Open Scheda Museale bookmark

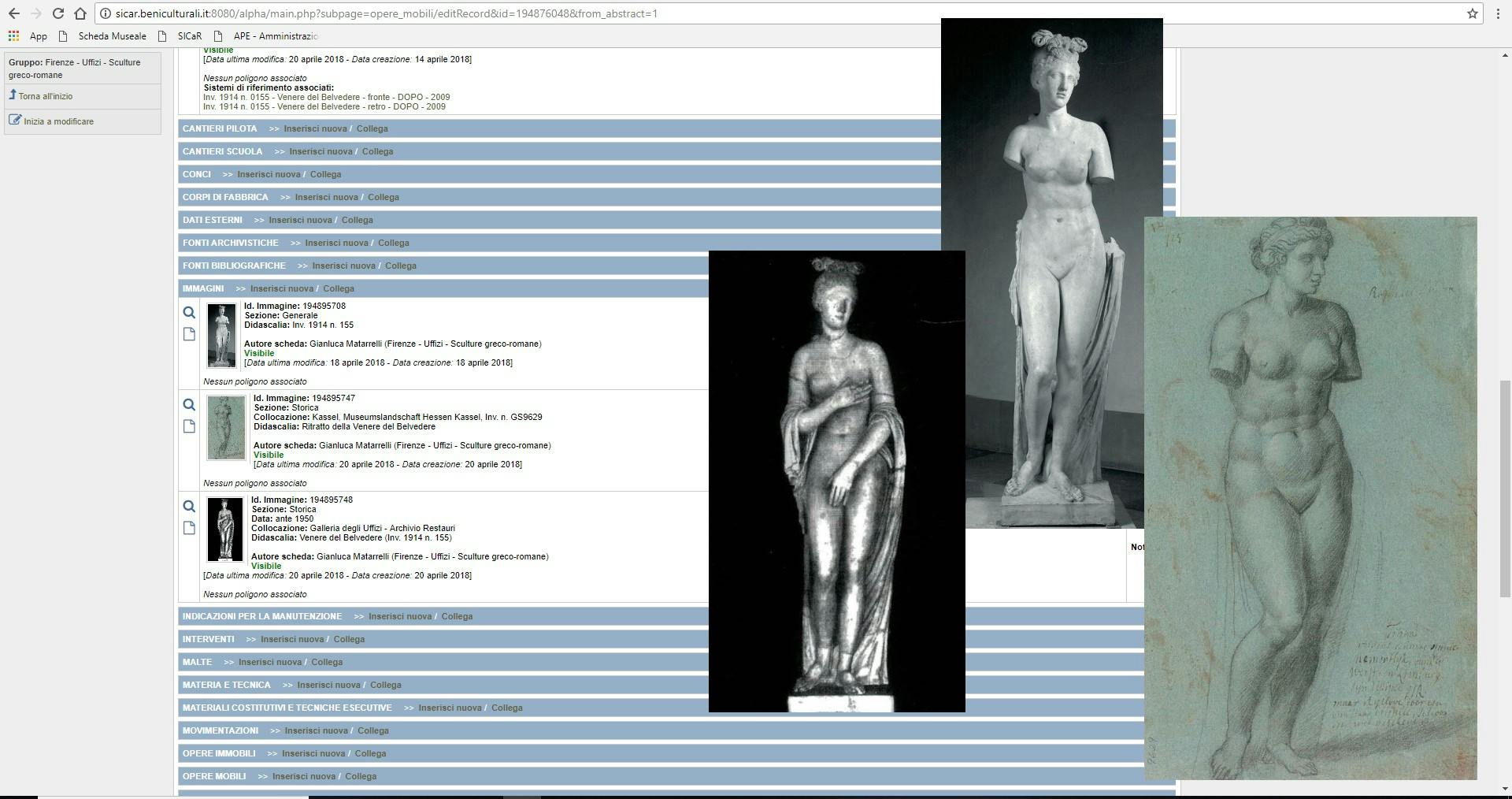pyautogui.click(x=104, y=36)
